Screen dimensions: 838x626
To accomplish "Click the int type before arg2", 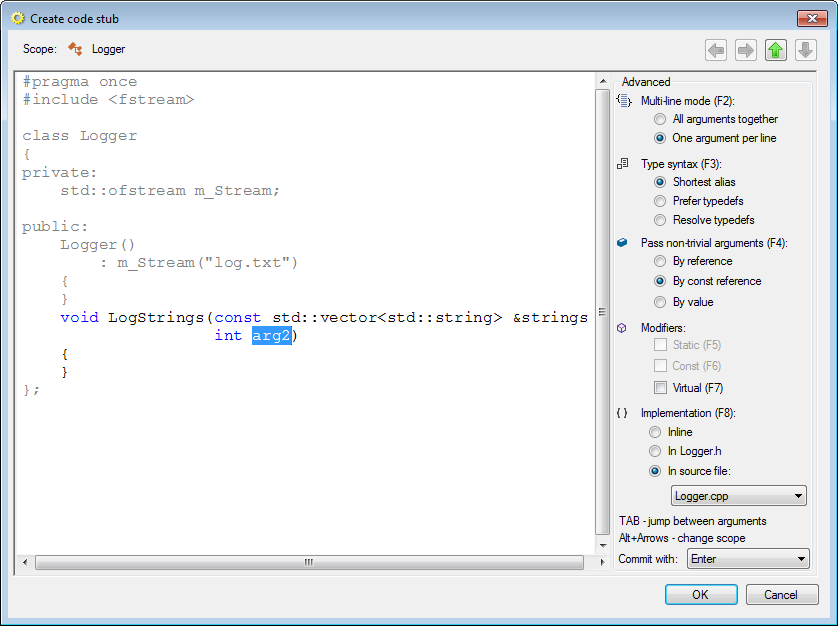I will coord(228,335).
